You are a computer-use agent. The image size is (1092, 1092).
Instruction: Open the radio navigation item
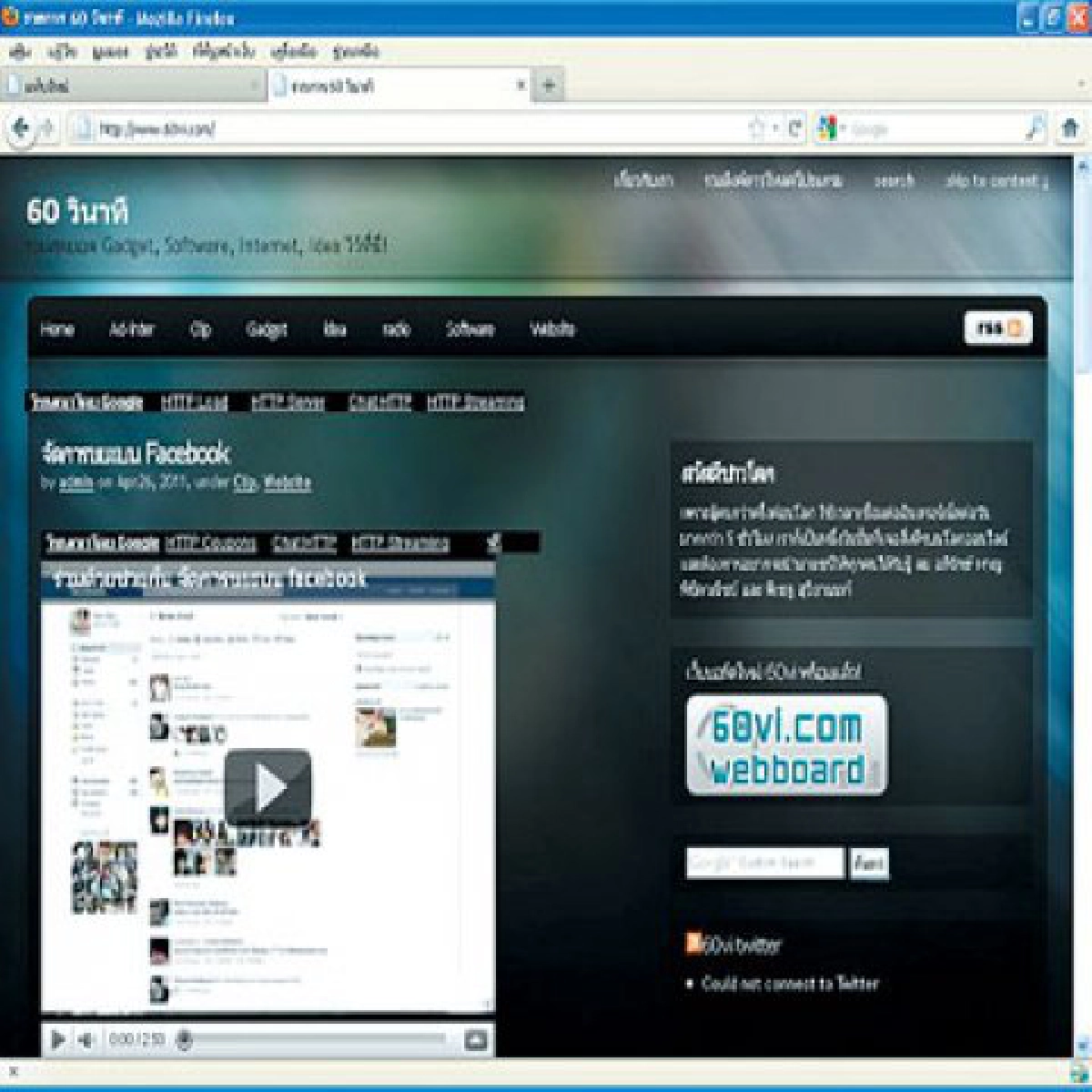coord(396,329)
